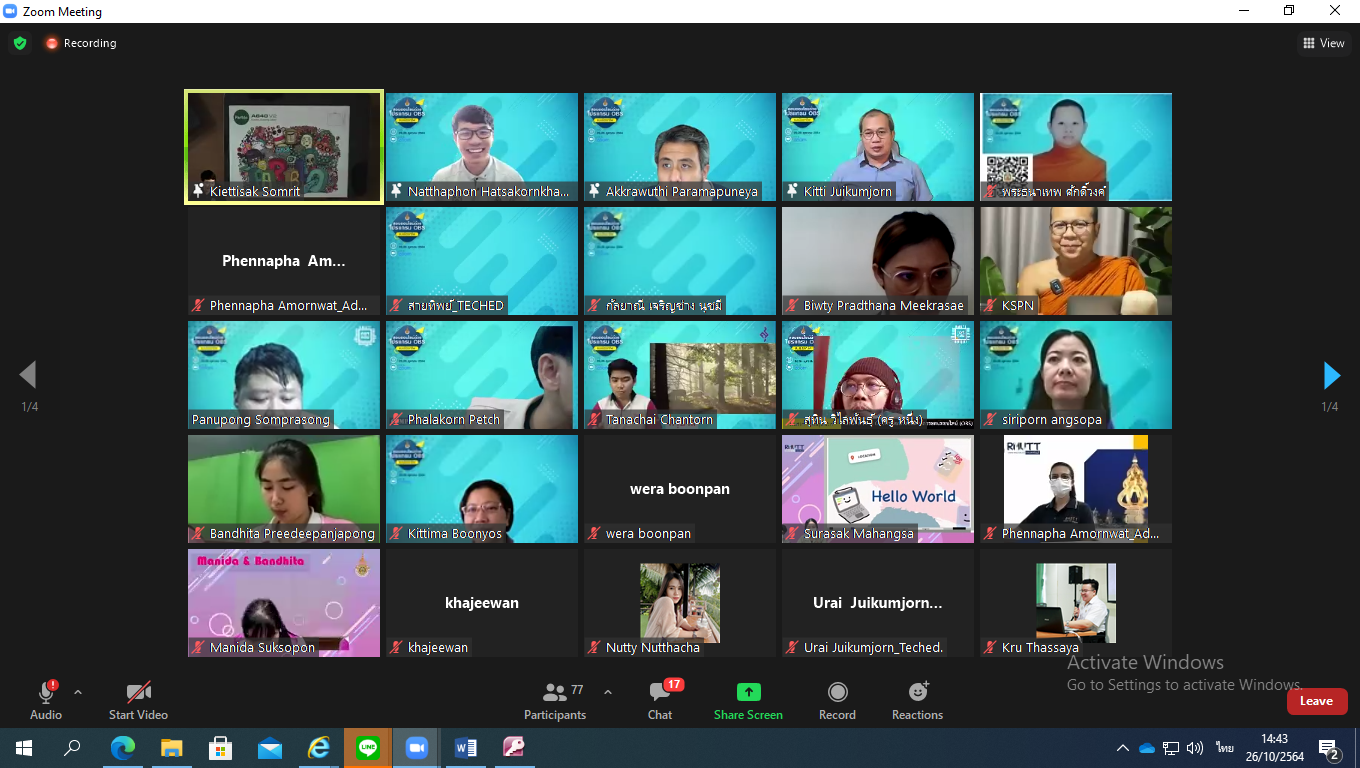Screen dimensions: 1360x768
Task: Go to next gallery page arrow
Action: [x=1331, y=375]
